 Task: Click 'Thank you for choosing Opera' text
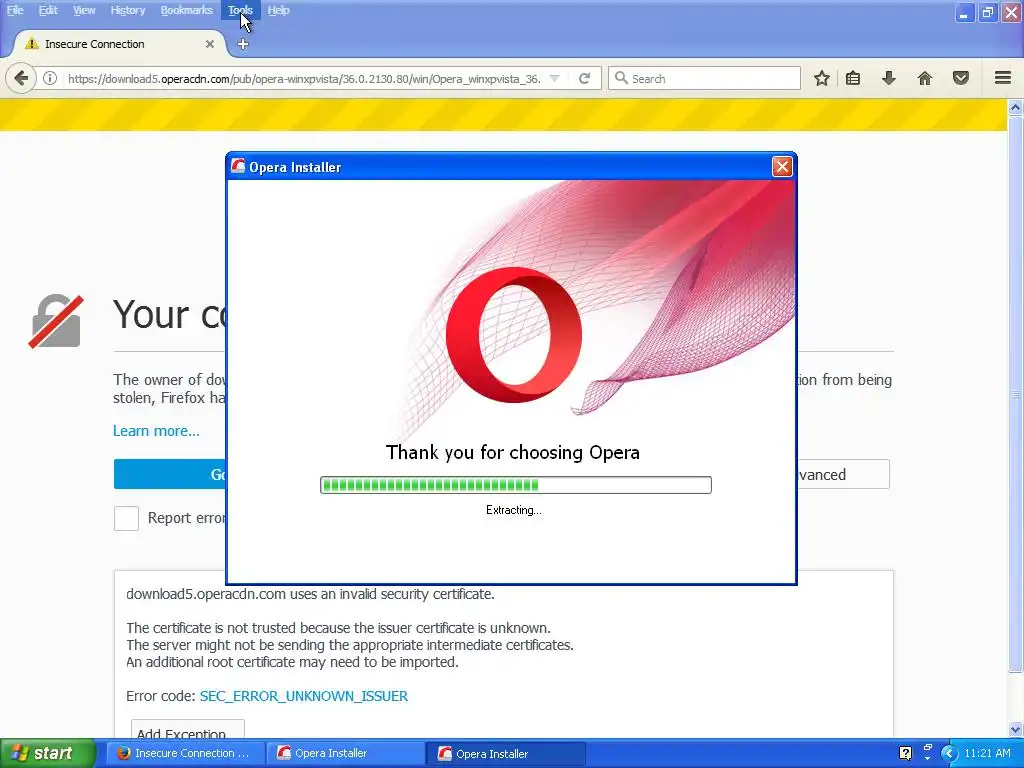coord(513,453)
